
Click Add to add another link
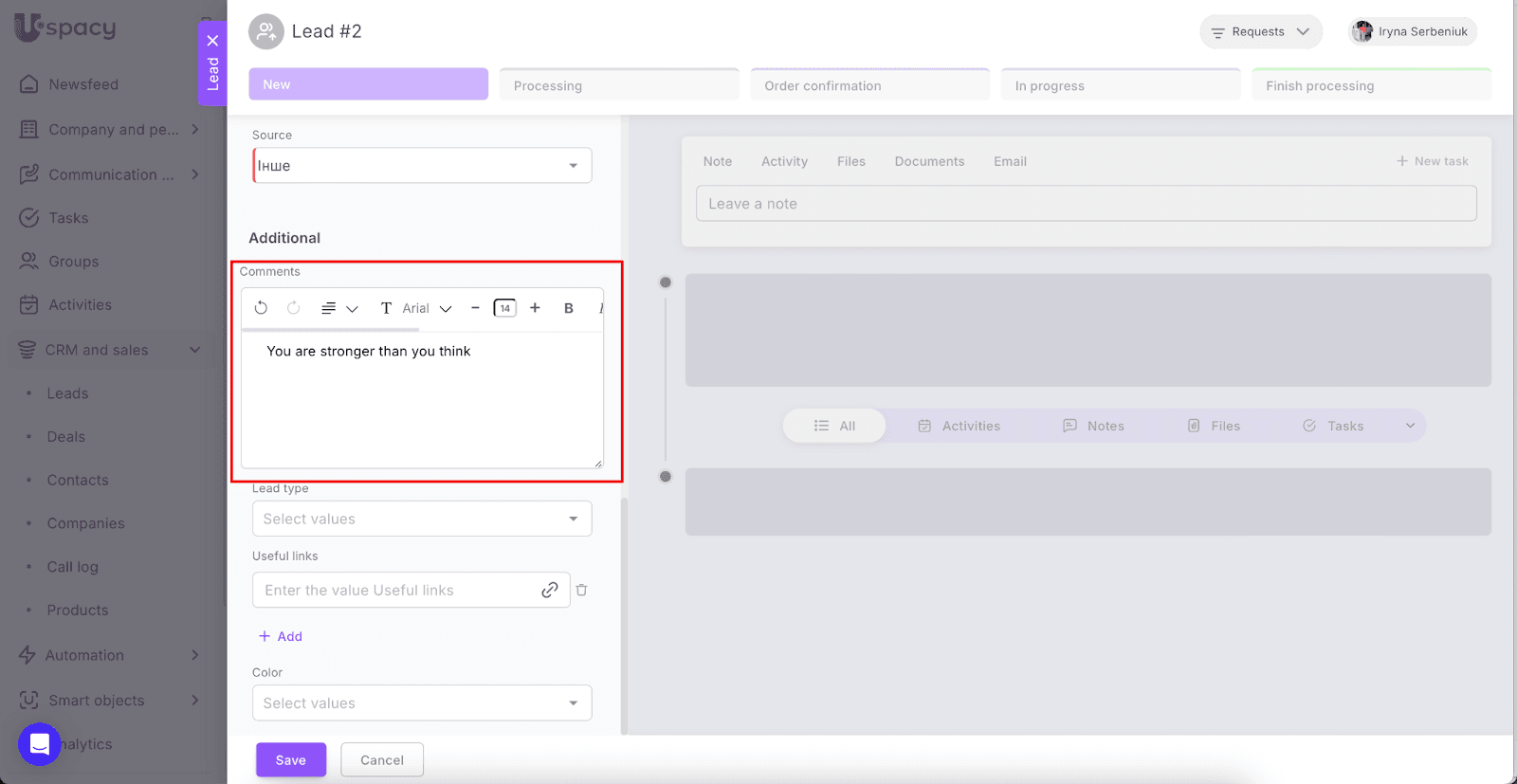click(x=281, y=636)
